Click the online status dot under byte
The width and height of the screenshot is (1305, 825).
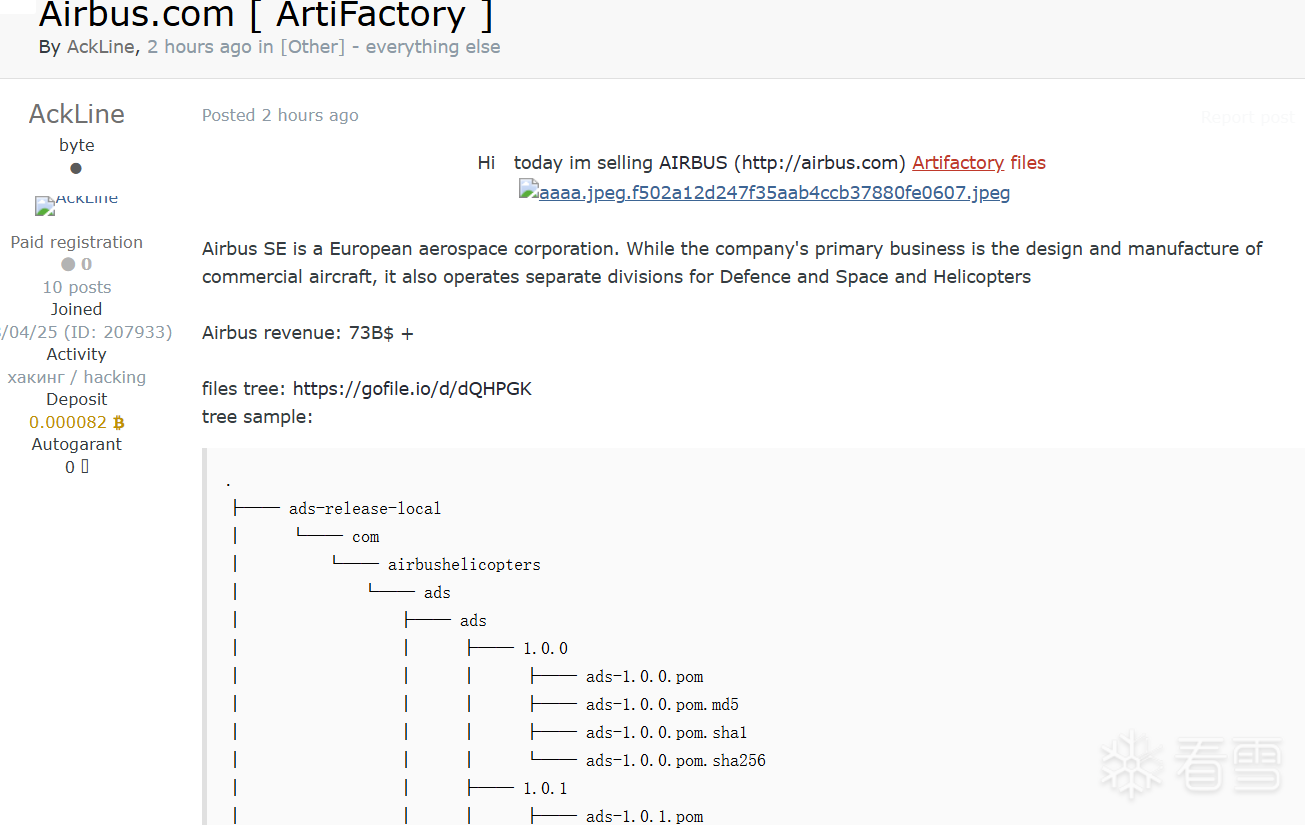76,168
